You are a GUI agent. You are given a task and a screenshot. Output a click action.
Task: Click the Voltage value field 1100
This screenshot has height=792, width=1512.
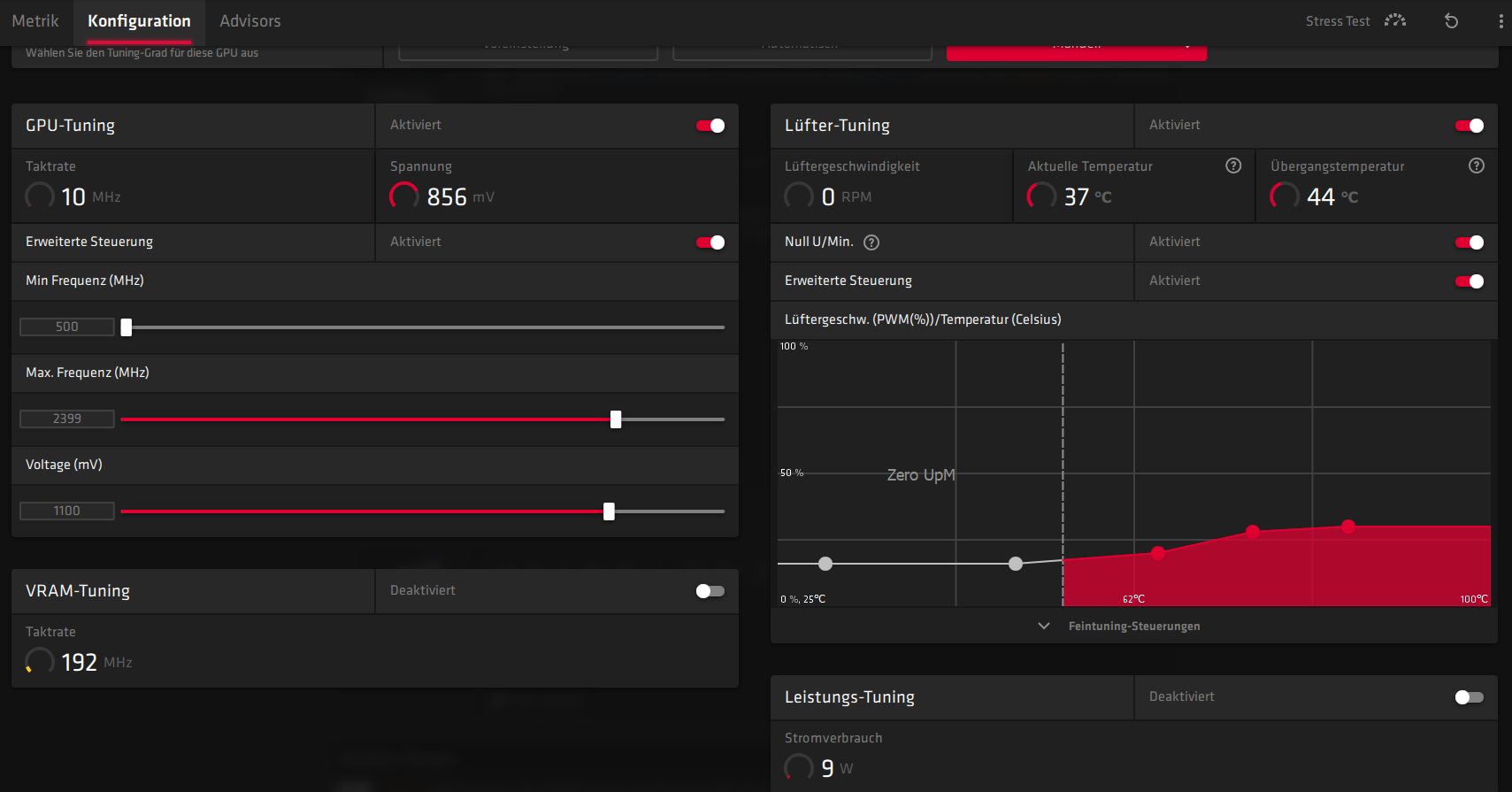(67, 511)
